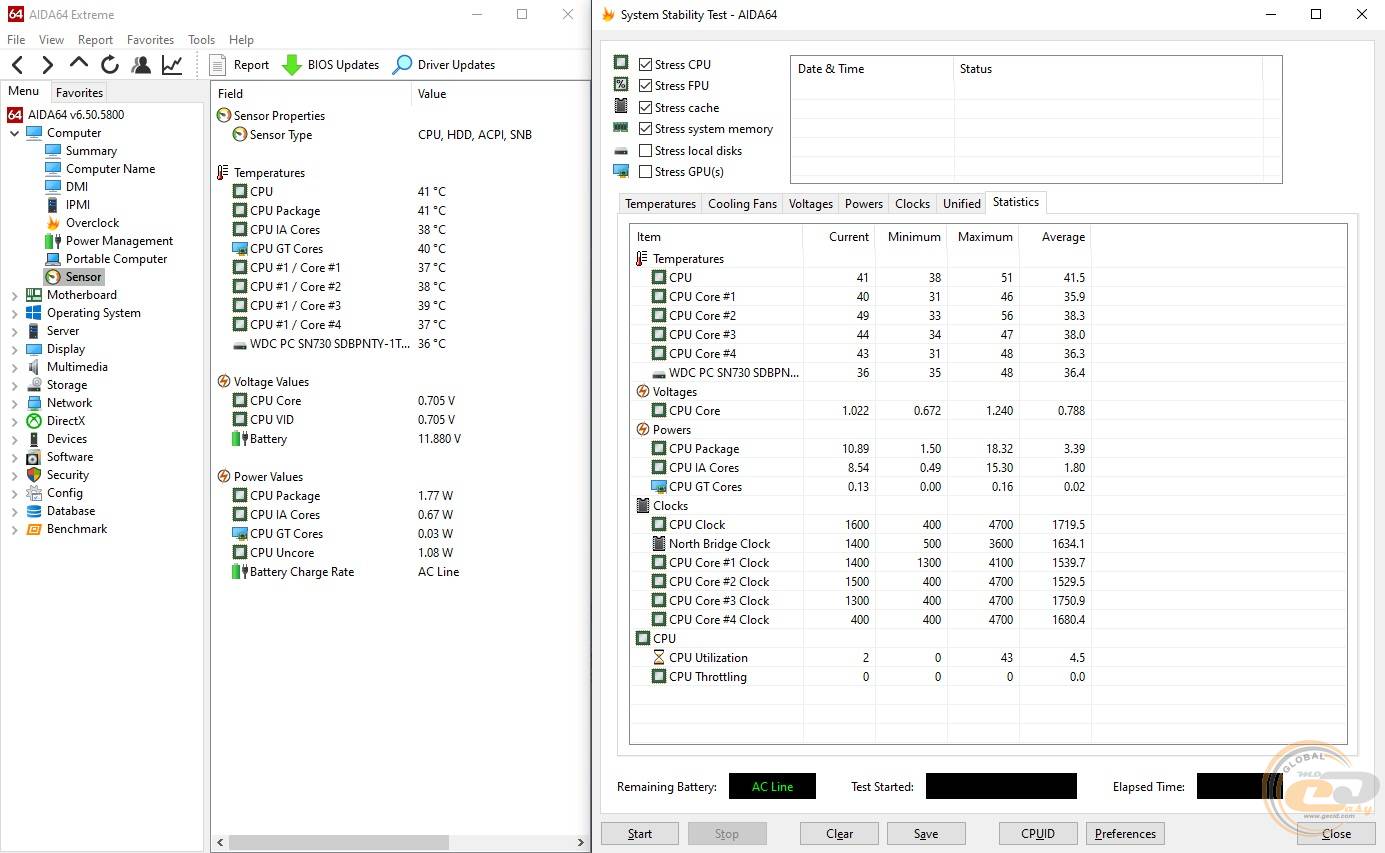
Task: Expand the Storage tree node
Action: [14, 385]
